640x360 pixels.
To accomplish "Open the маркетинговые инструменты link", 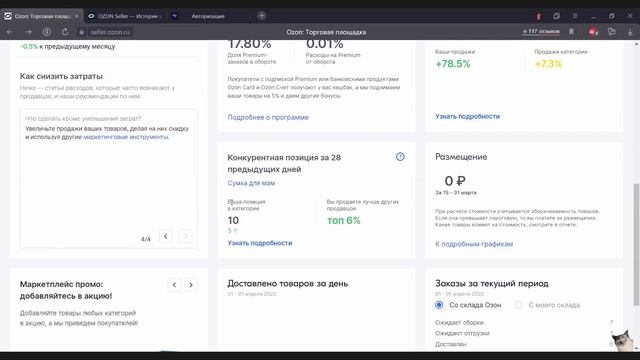I will [126, 137].
